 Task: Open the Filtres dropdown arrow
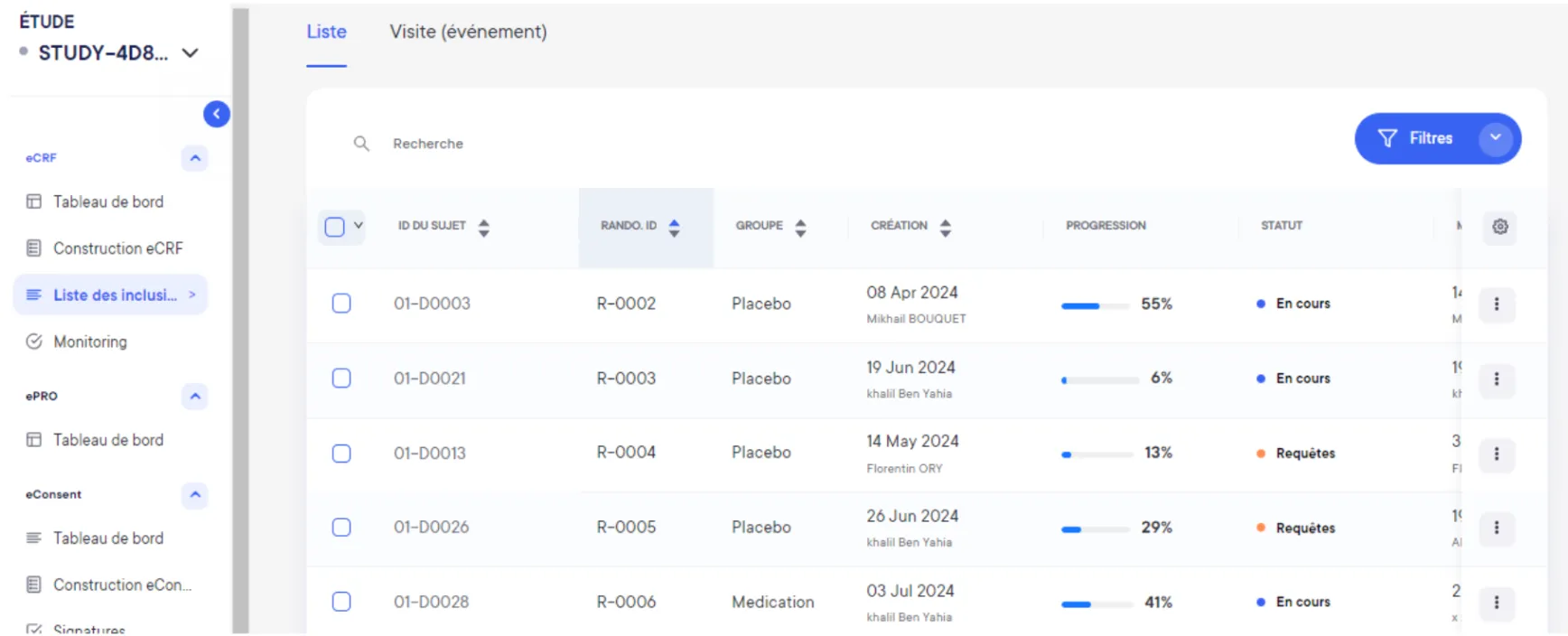[x=1496, y=138]
